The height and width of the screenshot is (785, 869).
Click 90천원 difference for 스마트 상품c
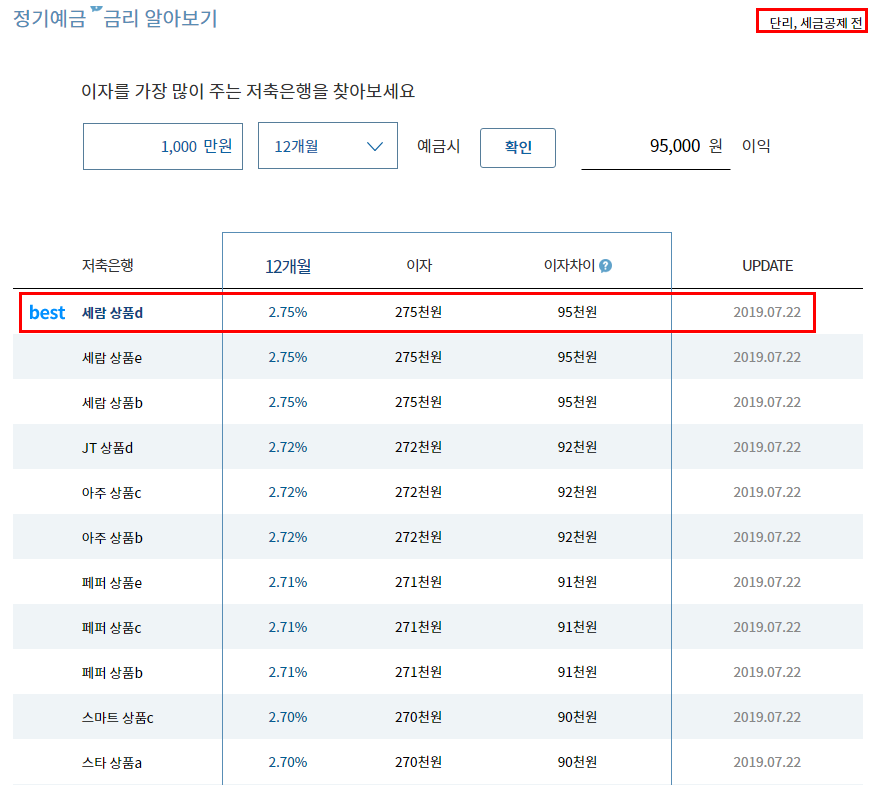pos(577,717)
